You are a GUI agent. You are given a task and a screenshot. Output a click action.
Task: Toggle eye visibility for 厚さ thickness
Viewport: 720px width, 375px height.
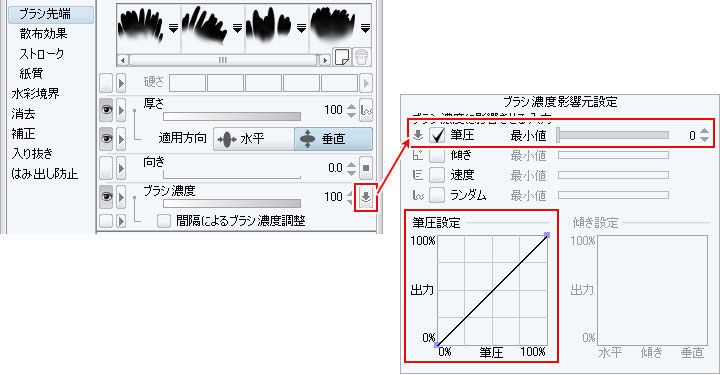[107, 110]
